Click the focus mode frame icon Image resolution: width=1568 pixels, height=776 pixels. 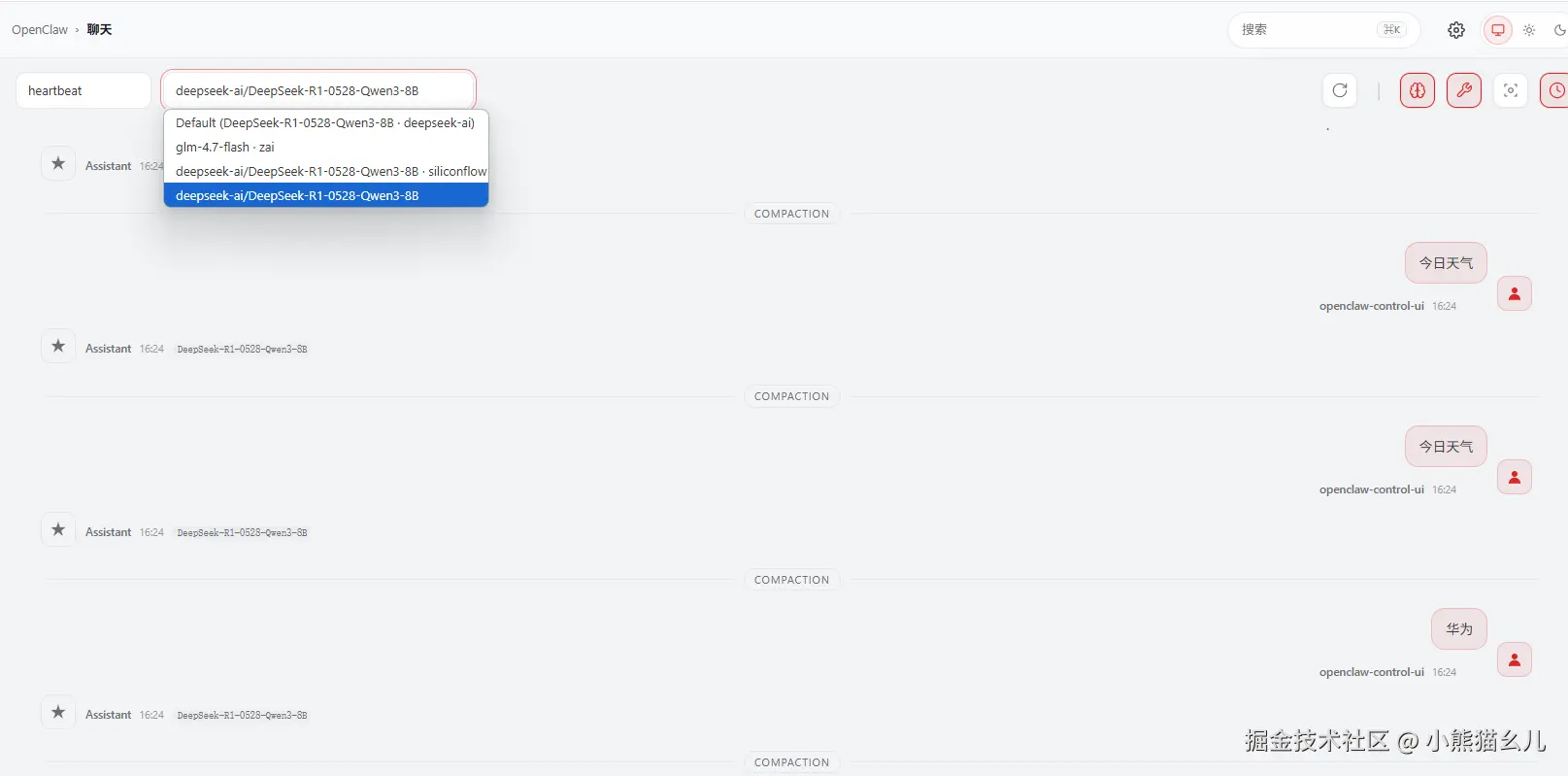[1510, 90]
